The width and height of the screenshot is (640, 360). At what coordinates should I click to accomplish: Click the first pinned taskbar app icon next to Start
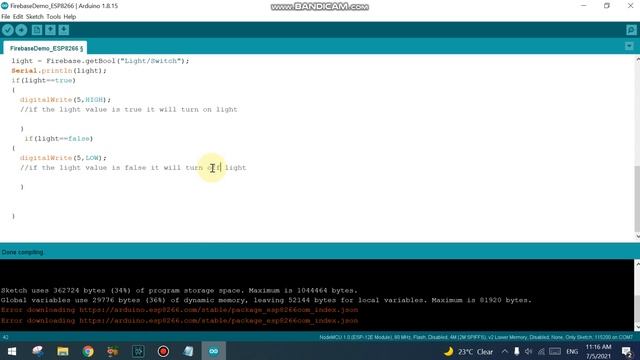(38, 351)
